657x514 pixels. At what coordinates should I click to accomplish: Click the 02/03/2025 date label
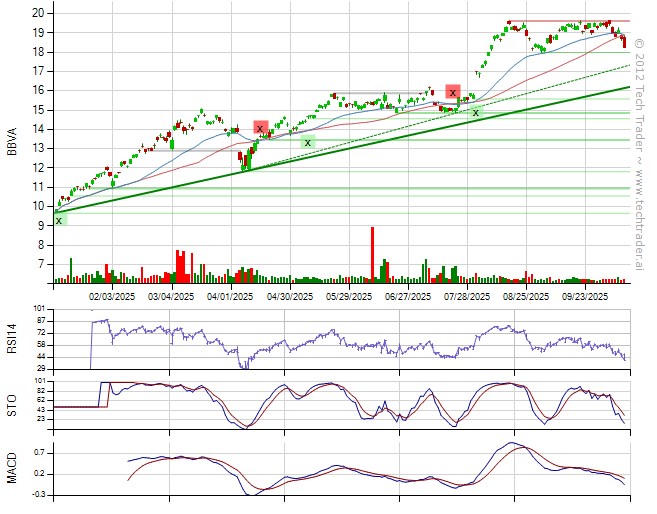(x=112, y=296)
